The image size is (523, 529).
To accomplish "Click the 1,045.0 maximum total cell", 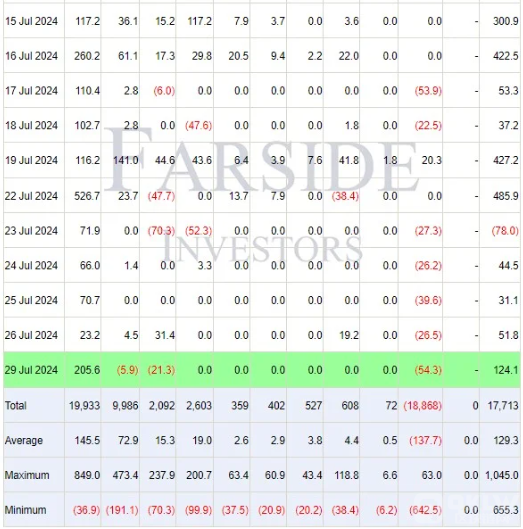I will [502, 475].
